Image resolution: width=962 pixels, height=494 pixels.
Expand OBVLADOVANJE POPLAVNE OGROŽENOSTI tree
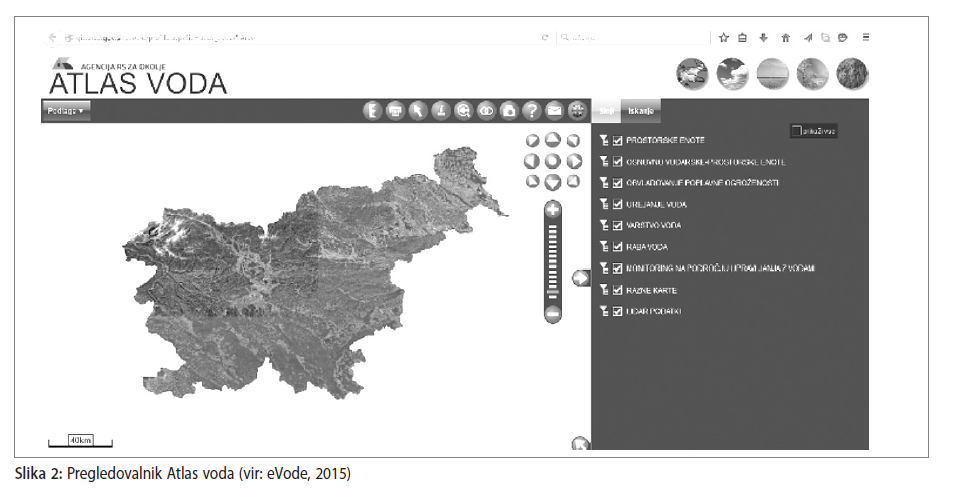[604, 183]
